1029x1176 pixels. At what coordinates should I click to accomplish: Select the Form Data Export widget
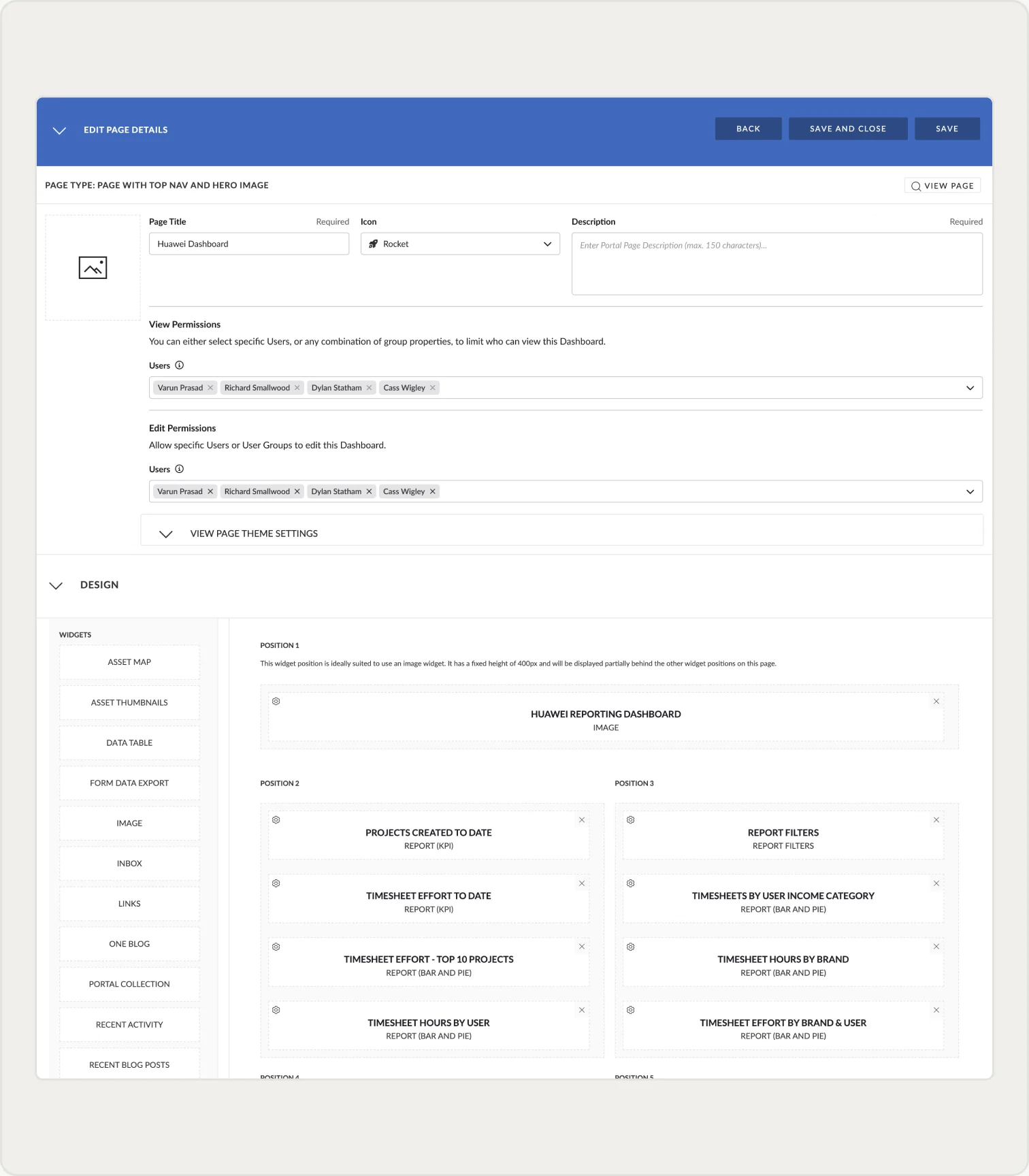[x=129, y=783]
